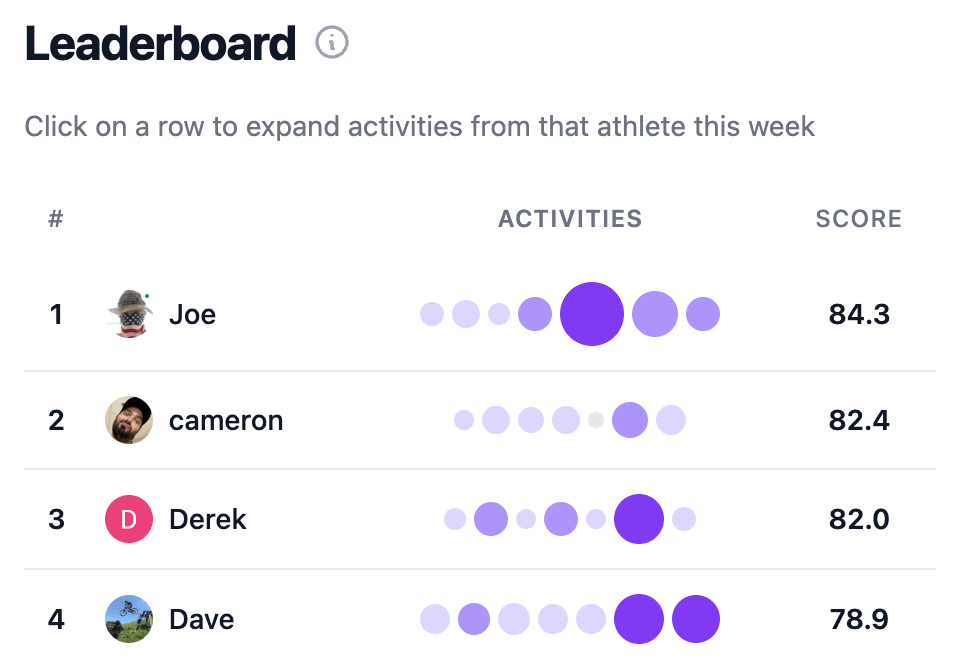This screenshot has height=666, width=958.
Task: Click Joe's score of 84.3
Action: pyautogui.click(x=859, y=314)
